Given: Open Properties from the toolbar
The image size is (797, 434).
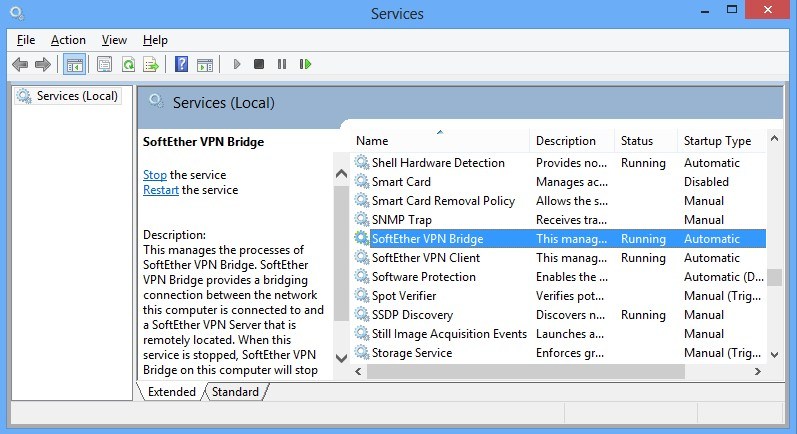Looking at the screenshot, I should click(104, 64).
